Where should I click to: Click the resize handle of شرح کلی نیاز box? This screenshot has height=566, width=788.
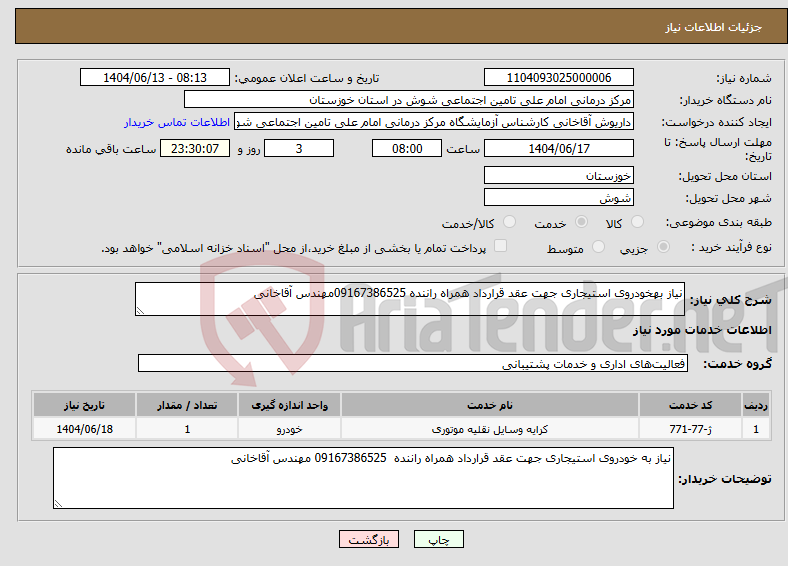click(x=140, y=311)
